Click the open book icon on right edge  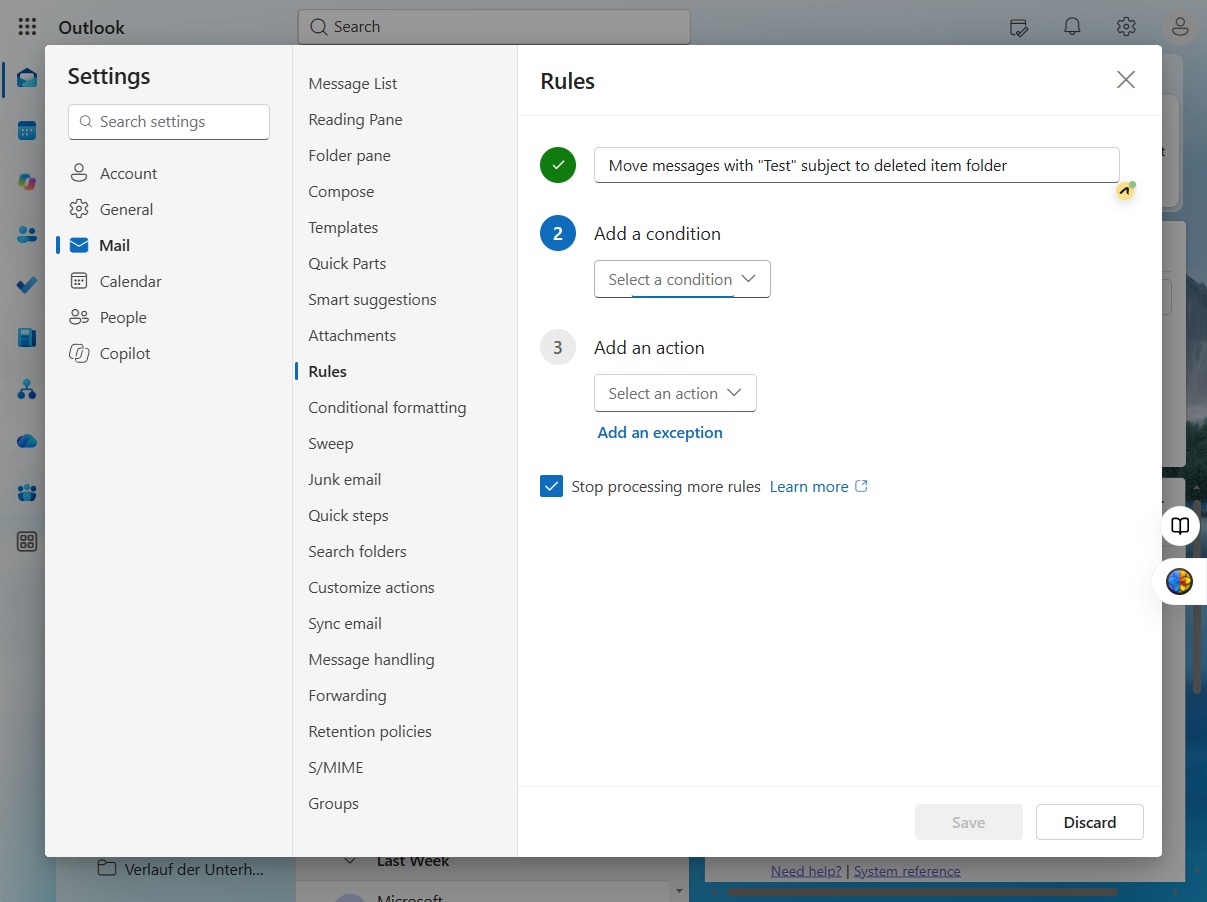[1180, 526]
